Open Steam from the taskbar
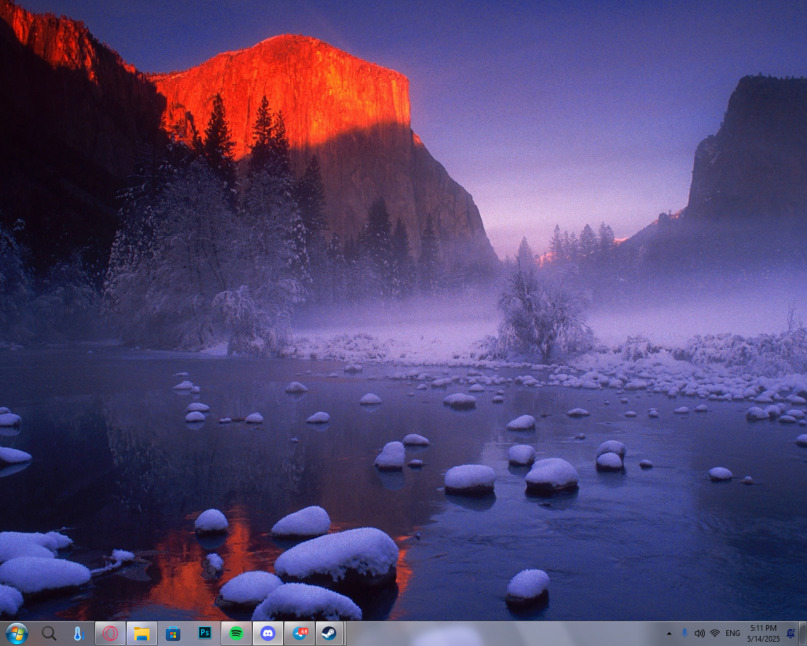The width and height of the screenshot is (807, 646). coord(329,633)
